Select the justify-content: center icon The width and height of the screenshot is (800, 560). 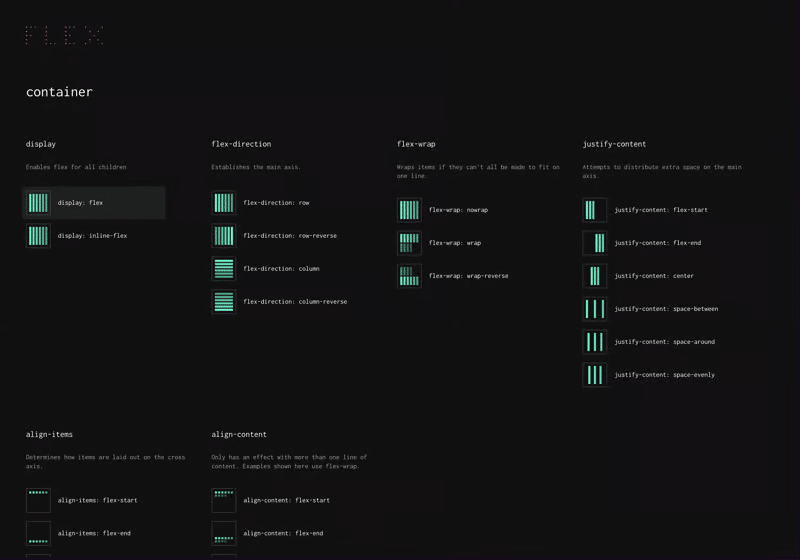595,276
